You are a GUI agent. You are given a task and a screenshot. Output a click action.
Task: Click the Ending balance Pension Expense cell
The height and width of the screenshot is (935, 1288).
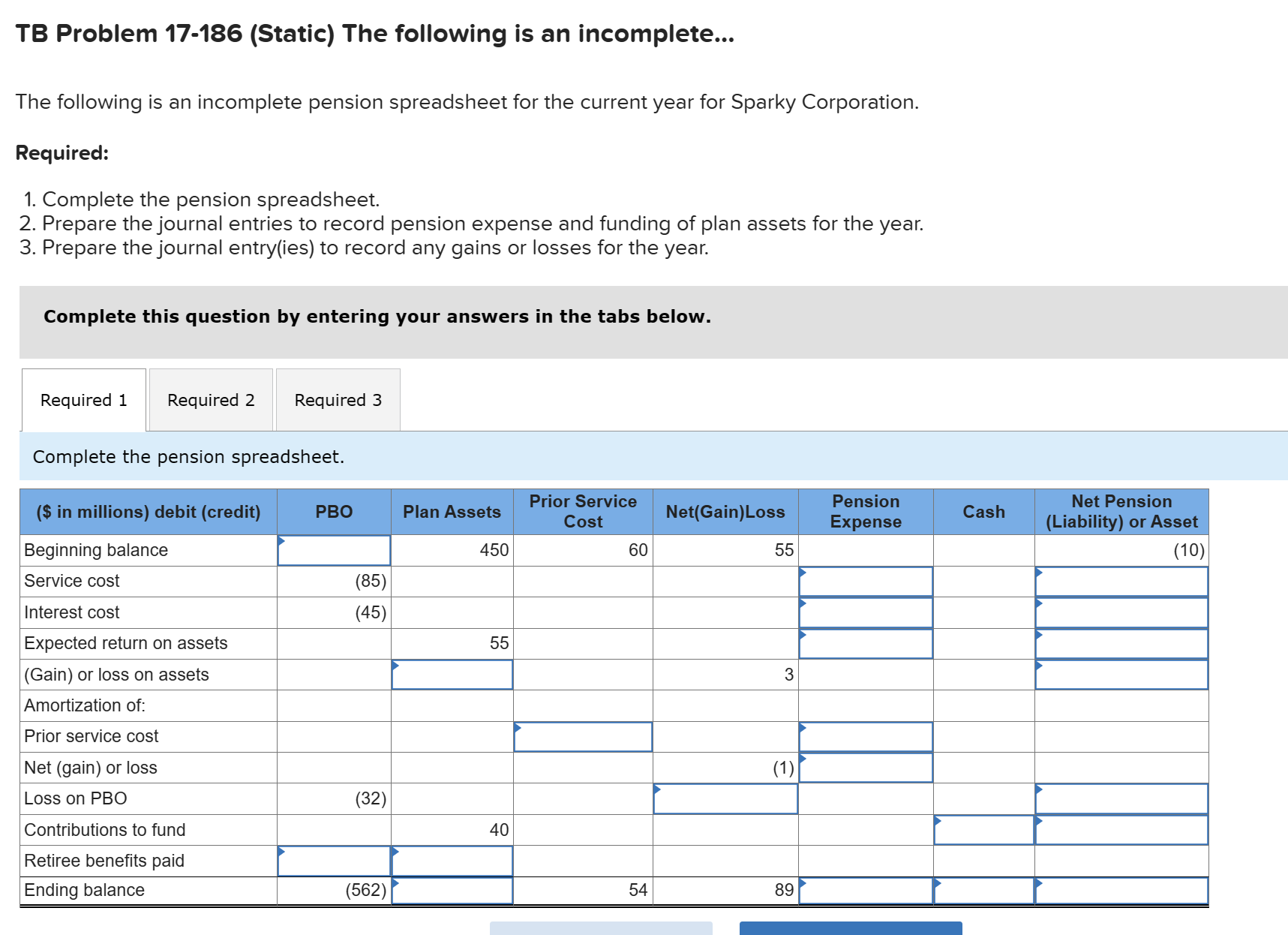pyautogui.click(x=866, y=892)
